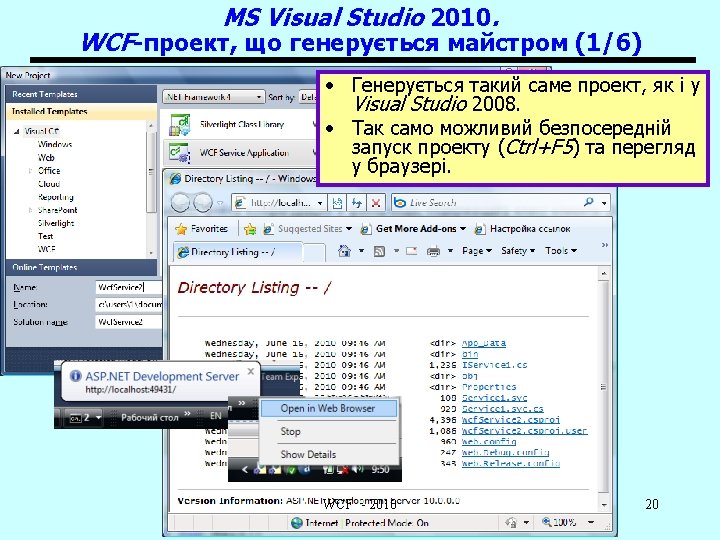Click the system tray clock showing 9:50

[380, 469]
